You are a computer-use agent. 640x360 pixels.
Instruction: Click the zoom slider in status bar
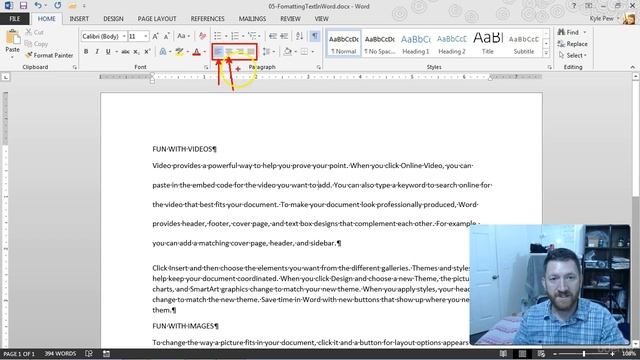click(584, 354)
